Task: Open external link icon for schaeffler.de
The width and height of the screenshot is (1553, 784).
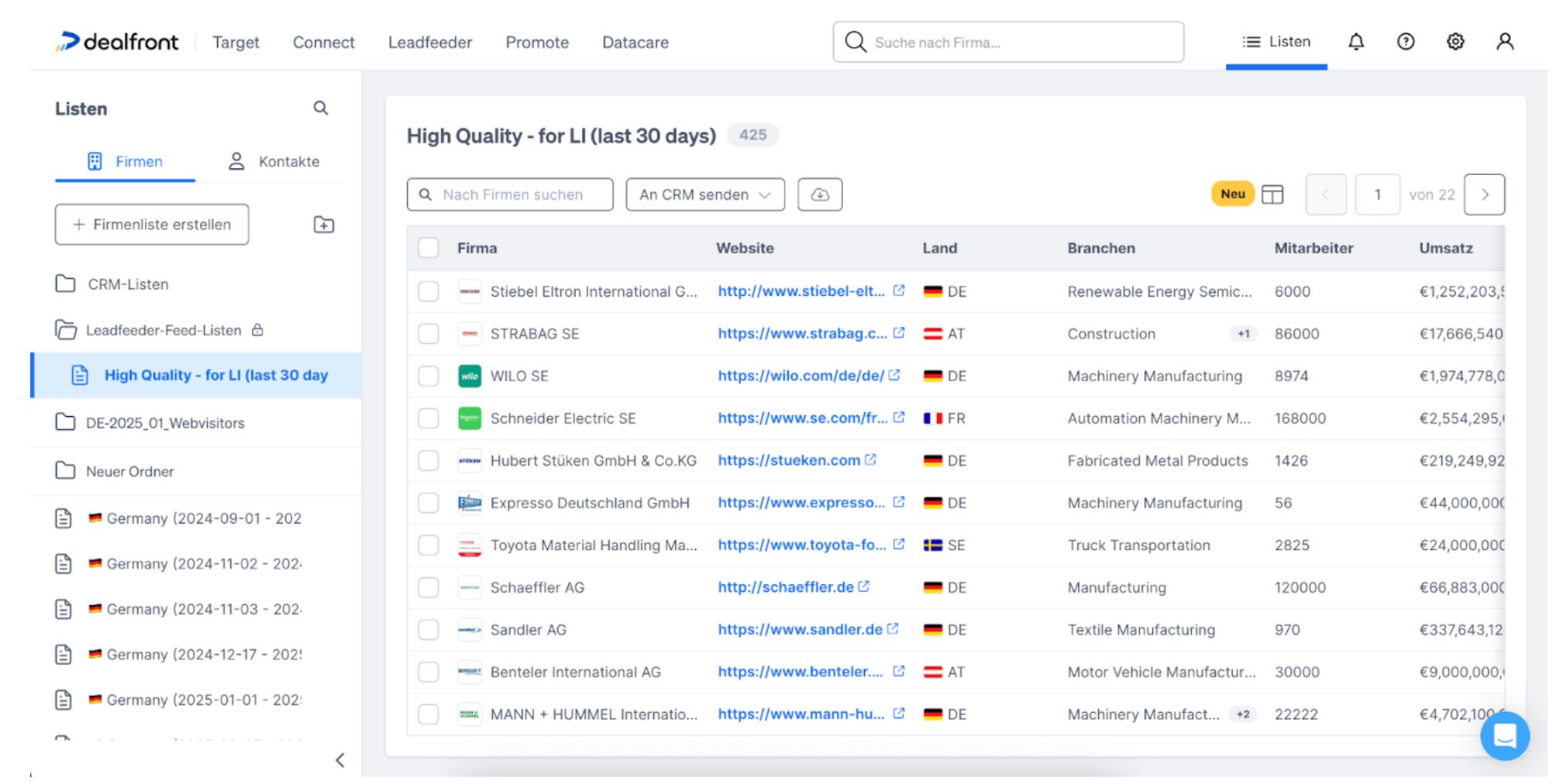Action: click(x=864, y=586)
